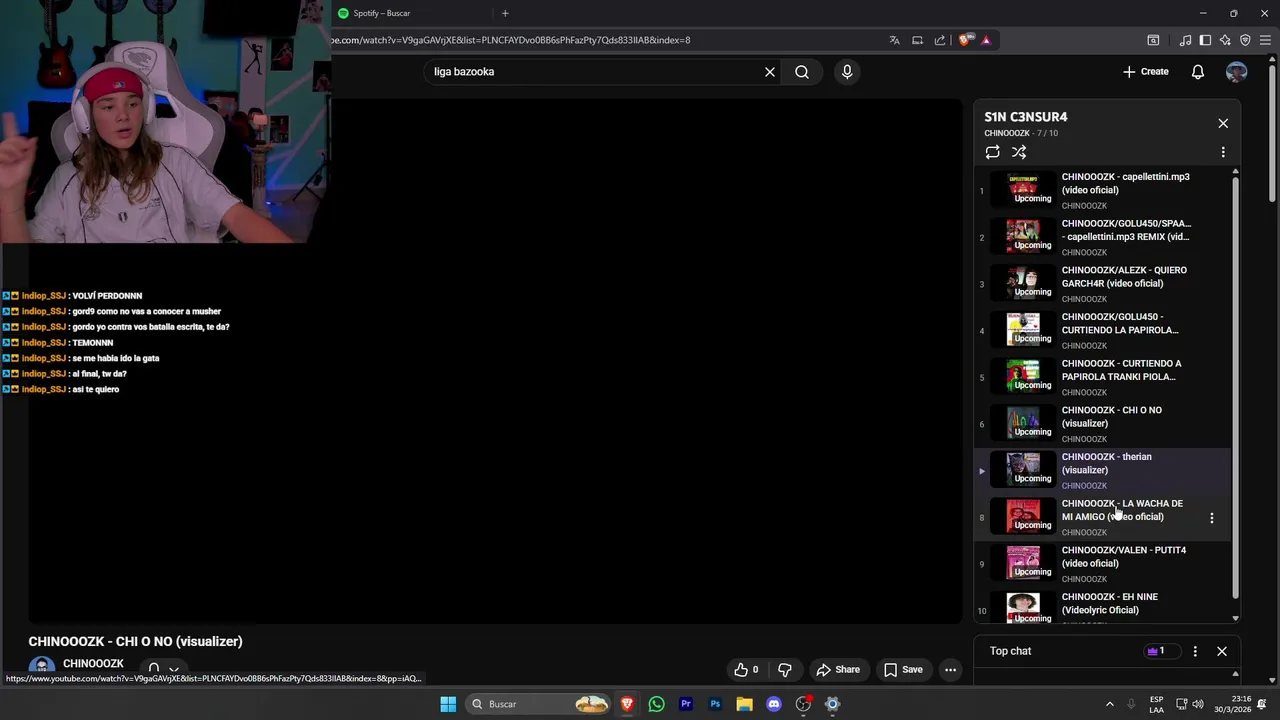Play 'PUTIT4 (video oficial)' thumbnail
The image size is (1280, 720).
(x=1023, y=564)
